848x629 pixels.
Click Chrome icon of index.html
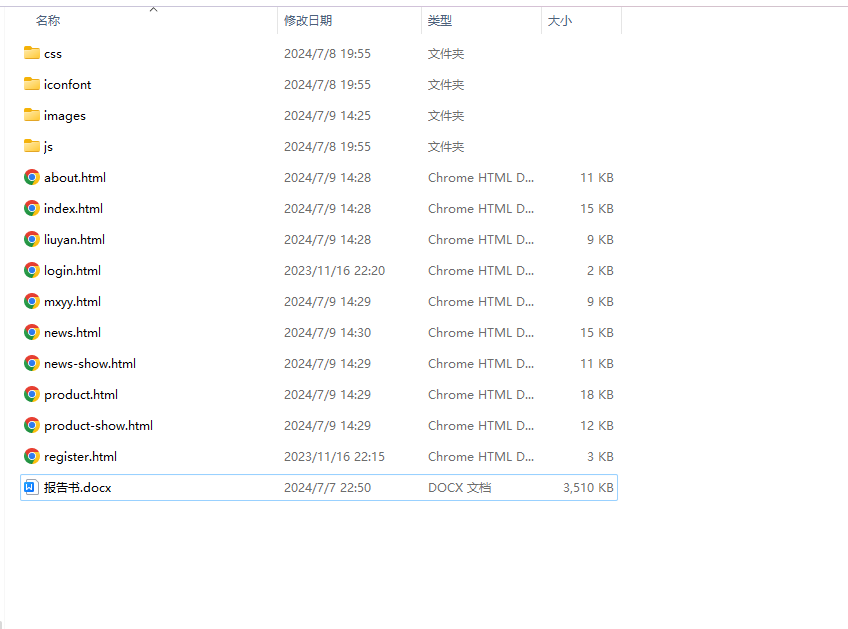tap(32, 208)
